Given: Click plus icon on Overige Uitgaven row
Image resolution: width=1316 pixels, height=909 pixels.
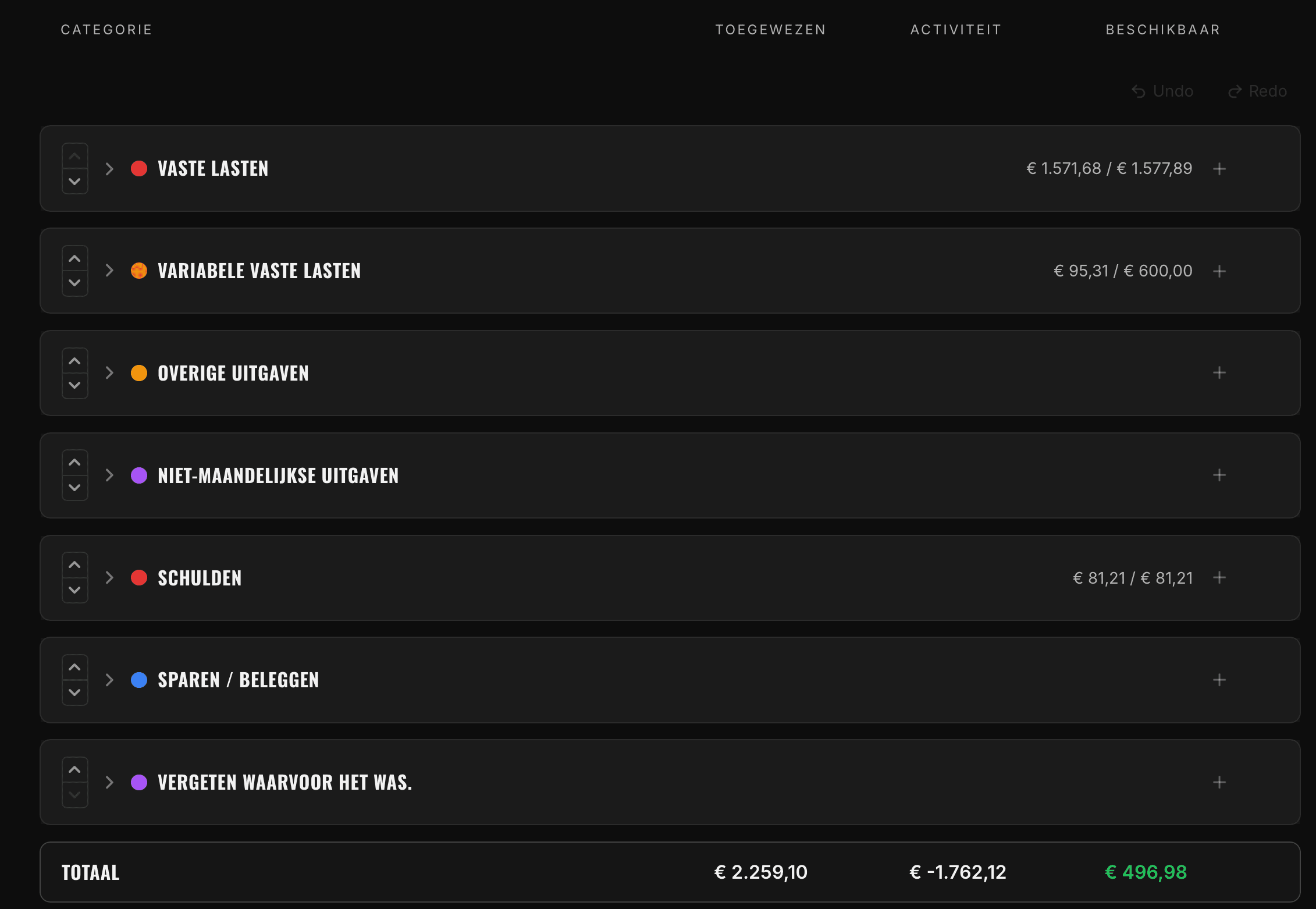Looking at the screenshot, I should coord(1219,373).
